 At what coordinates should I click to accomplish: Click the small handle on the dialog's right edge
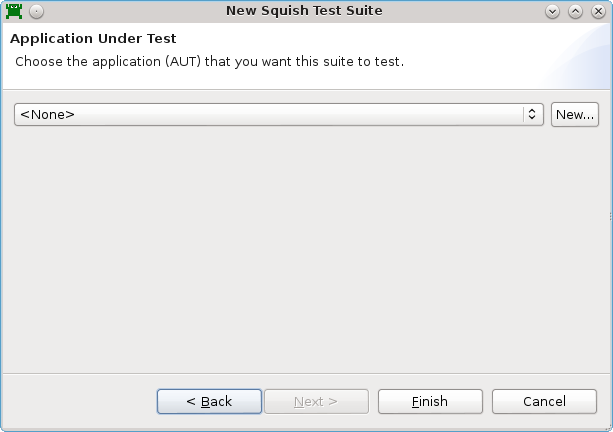click(610, 216)
